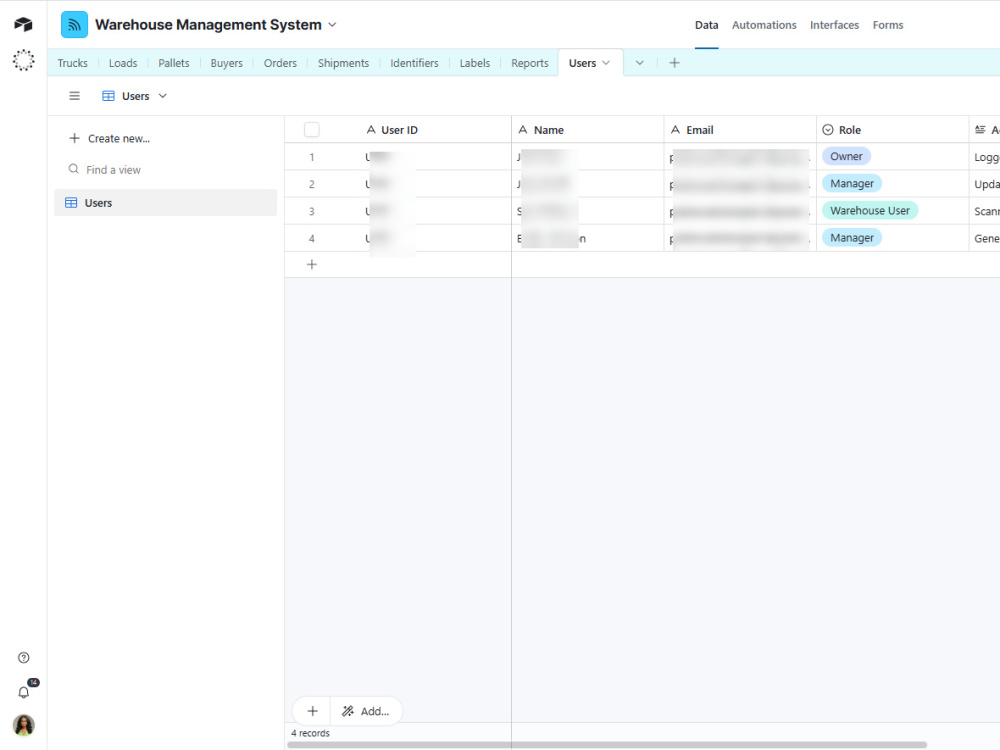Screen dimensions: 1000x750
Task: Click the single select icon in Role header
Action: 828,130
